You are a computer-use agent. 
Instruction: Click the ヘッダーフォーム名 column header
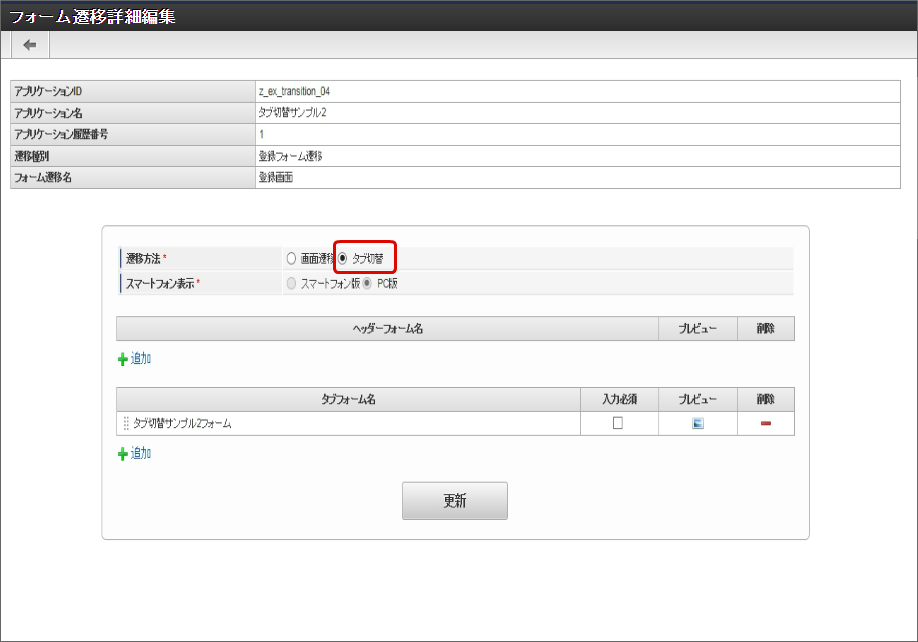click(388, 328)
